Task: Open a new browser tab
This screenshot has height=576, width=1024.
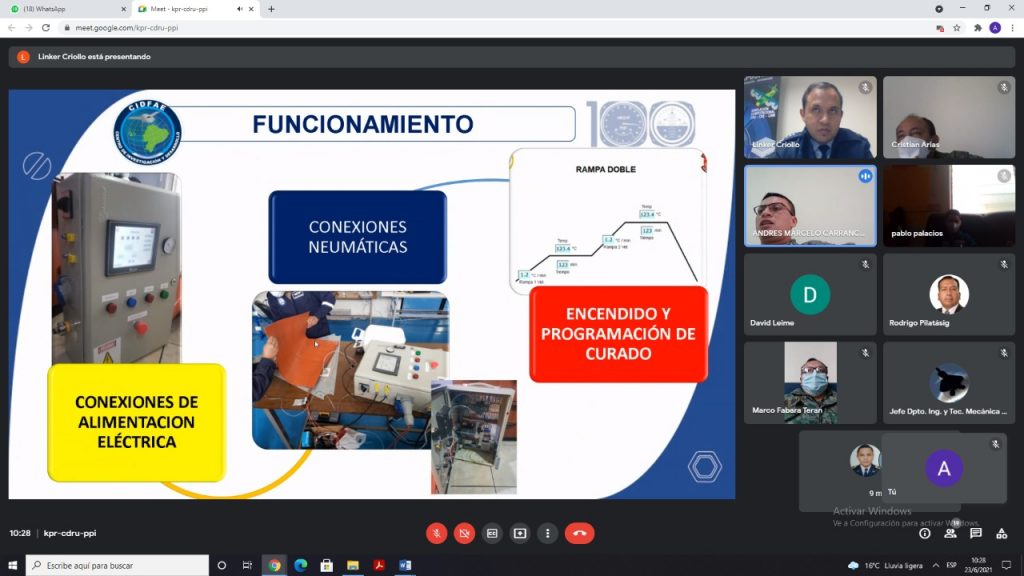Action: [x=271, y=9]
